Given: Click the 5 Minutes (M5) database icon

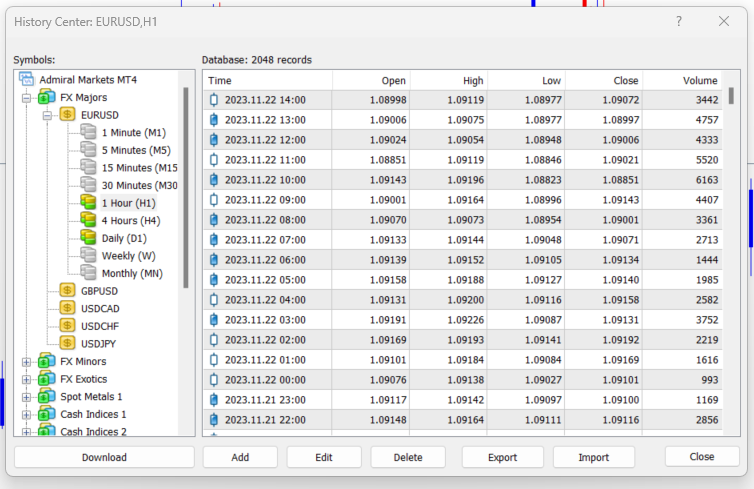Looking at the screenshot, I should tap(88, 150).
